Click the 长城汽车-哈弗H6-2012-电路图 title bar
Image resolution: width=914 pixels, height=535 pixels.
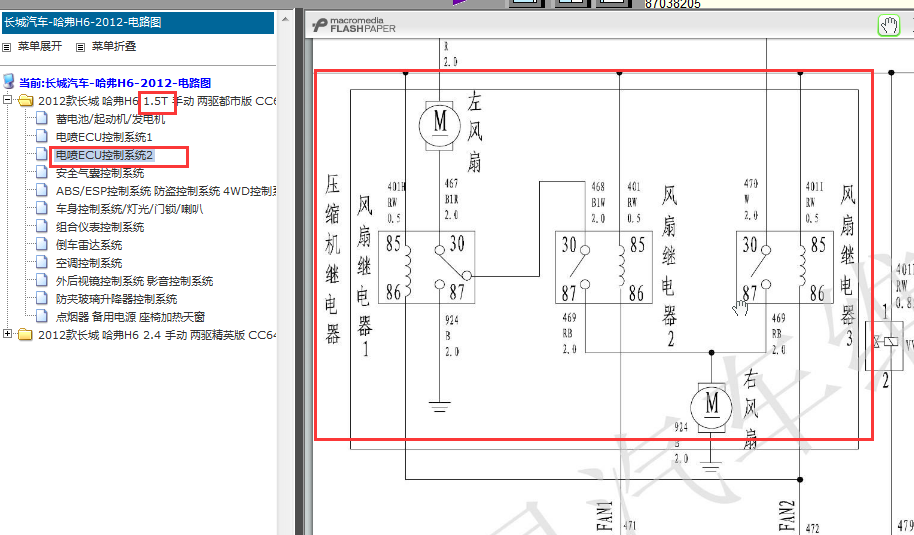pos(138,23)
